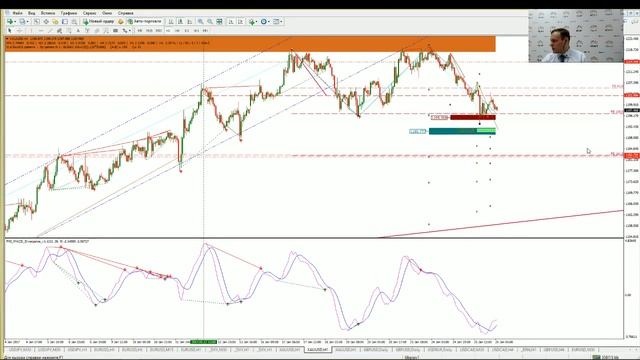
Task: Click the green highlighted date label on time axis
Action: coord(204,342)
